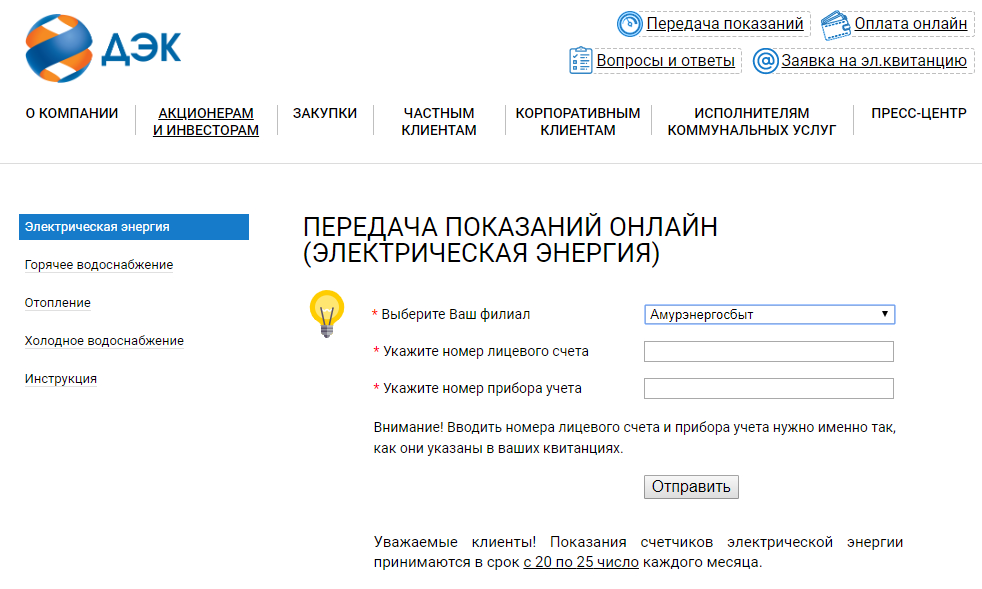Open Вопросы и ответы link
Viewport: 982px width, 589px height.
click(x=665, y=61)
